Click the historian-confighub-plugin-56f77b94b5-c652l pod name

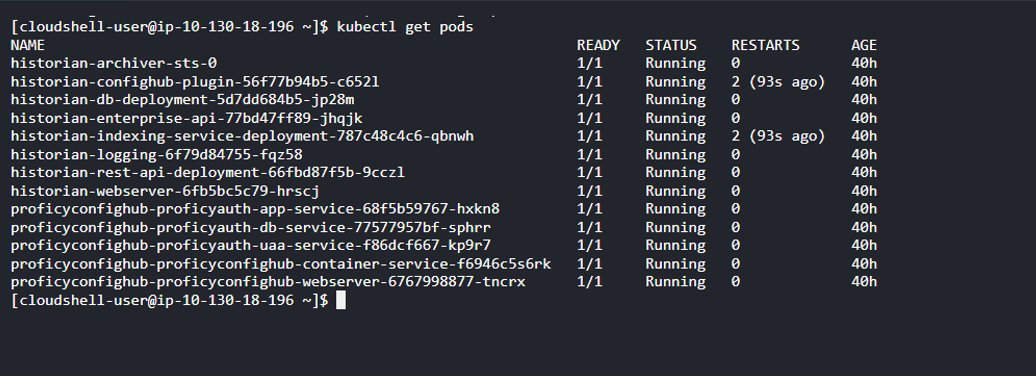point(195,82)
